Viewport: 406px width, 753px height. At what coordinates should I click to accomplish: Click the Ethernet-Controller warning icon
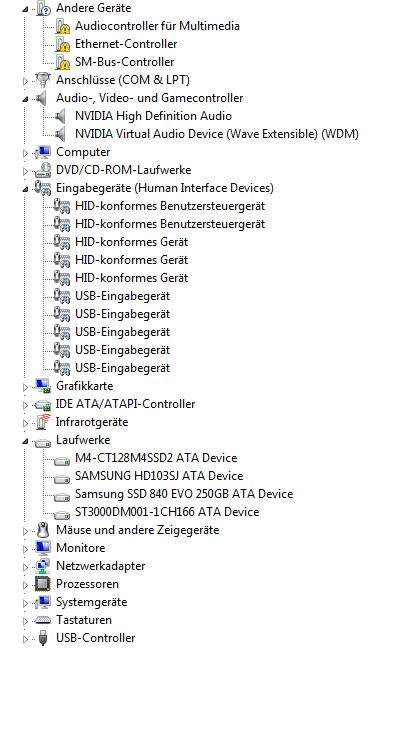tap(62, 44)
